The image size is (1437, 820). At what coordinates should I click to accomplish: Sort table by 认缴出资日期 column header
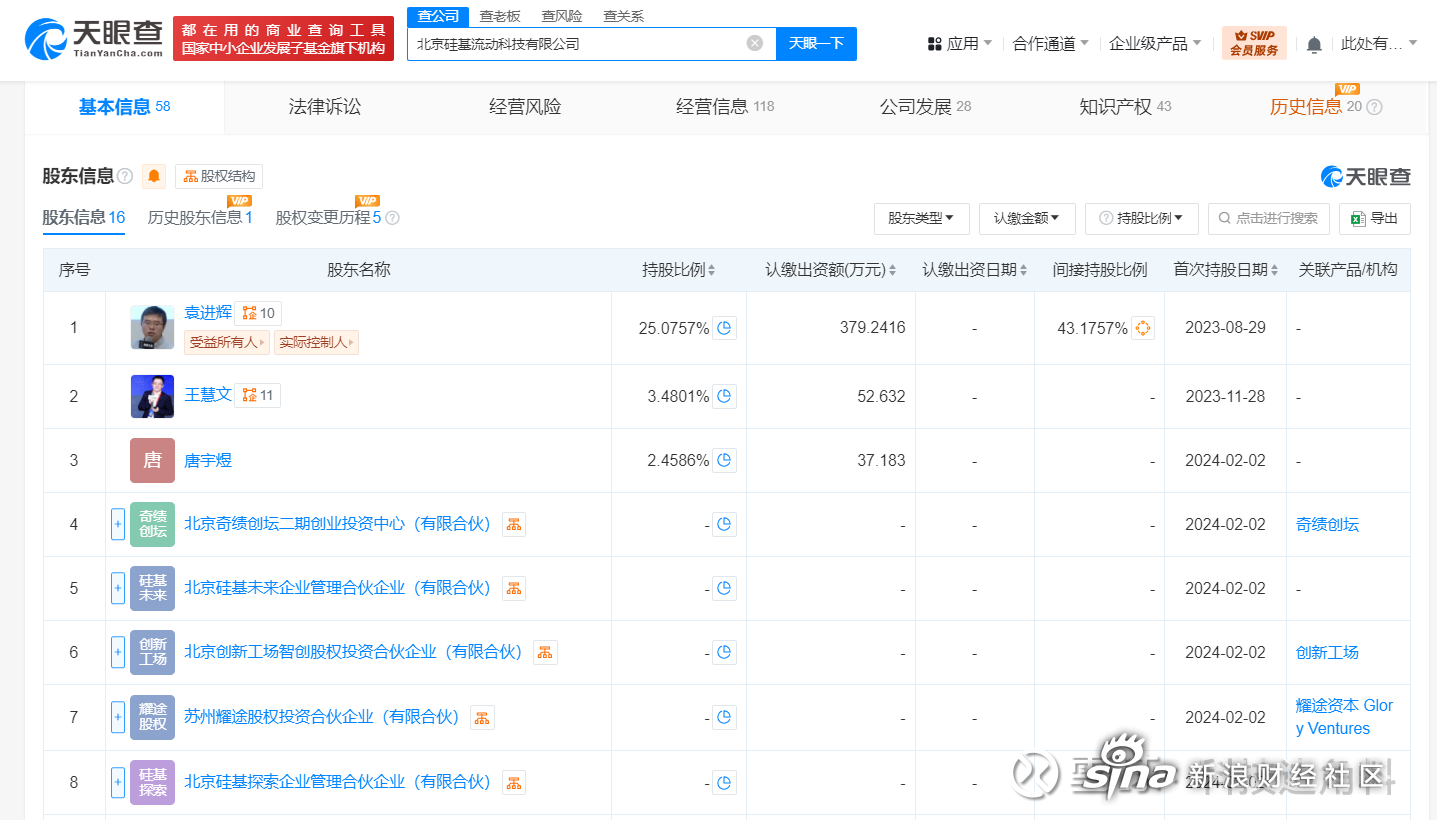point(975,270)
